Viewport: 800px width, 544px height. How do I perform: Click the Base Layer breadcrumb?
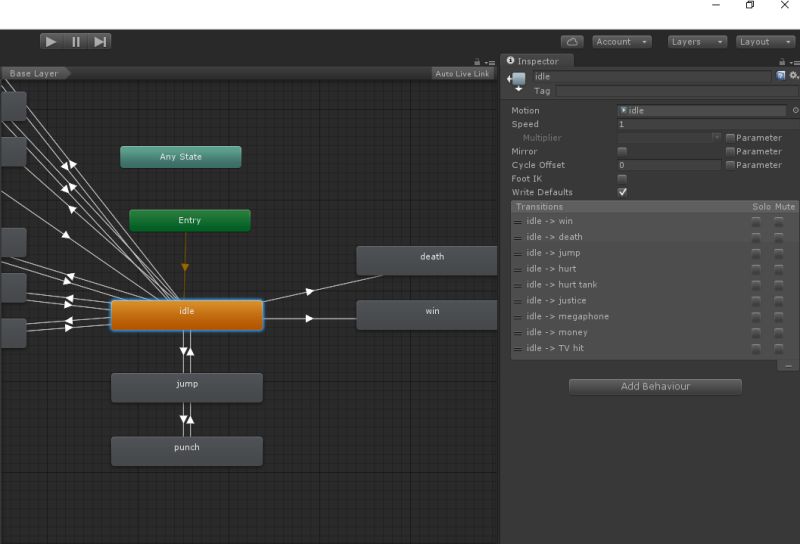point(35,73)
